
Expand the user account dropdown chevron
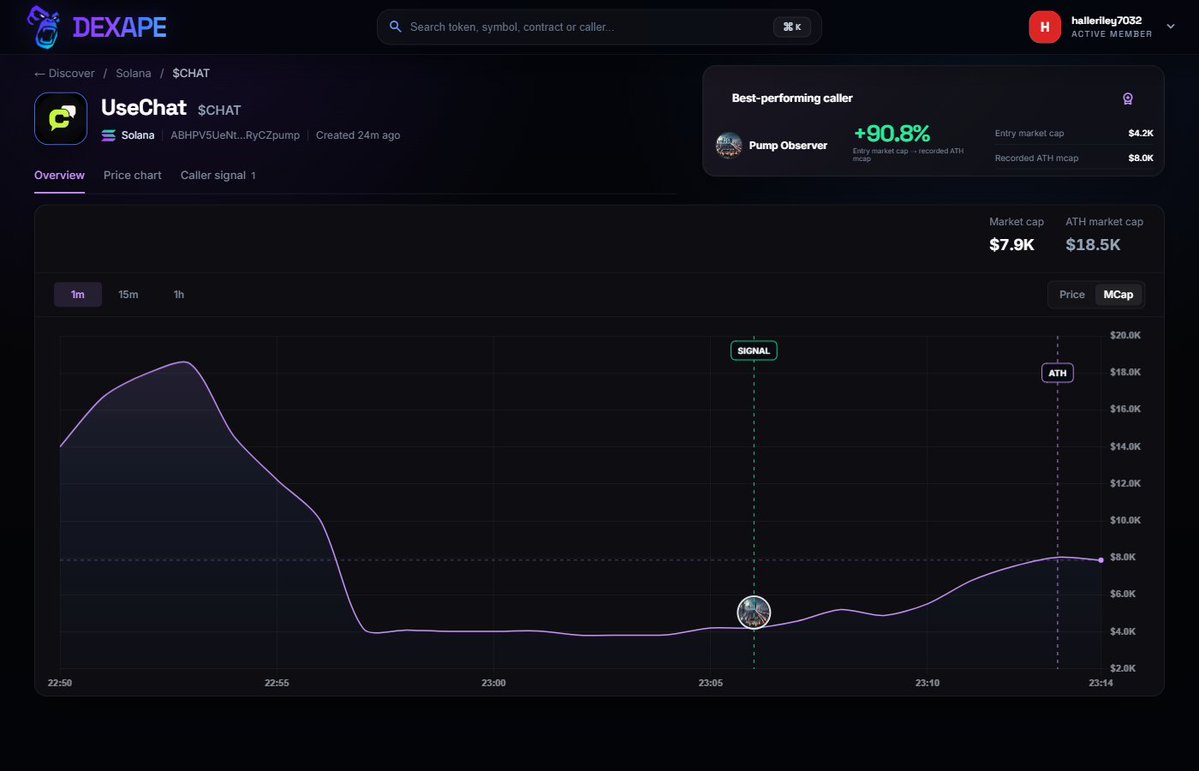click(x=1170, y=26)
